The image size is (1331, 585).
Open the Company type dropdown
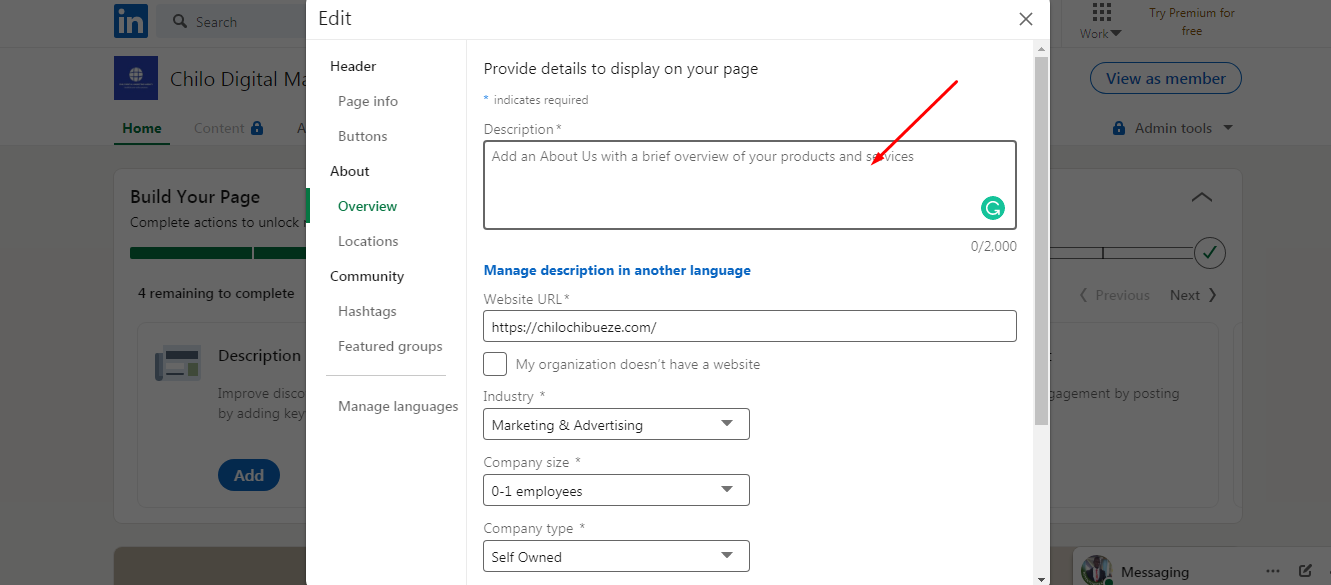(616, 557)
